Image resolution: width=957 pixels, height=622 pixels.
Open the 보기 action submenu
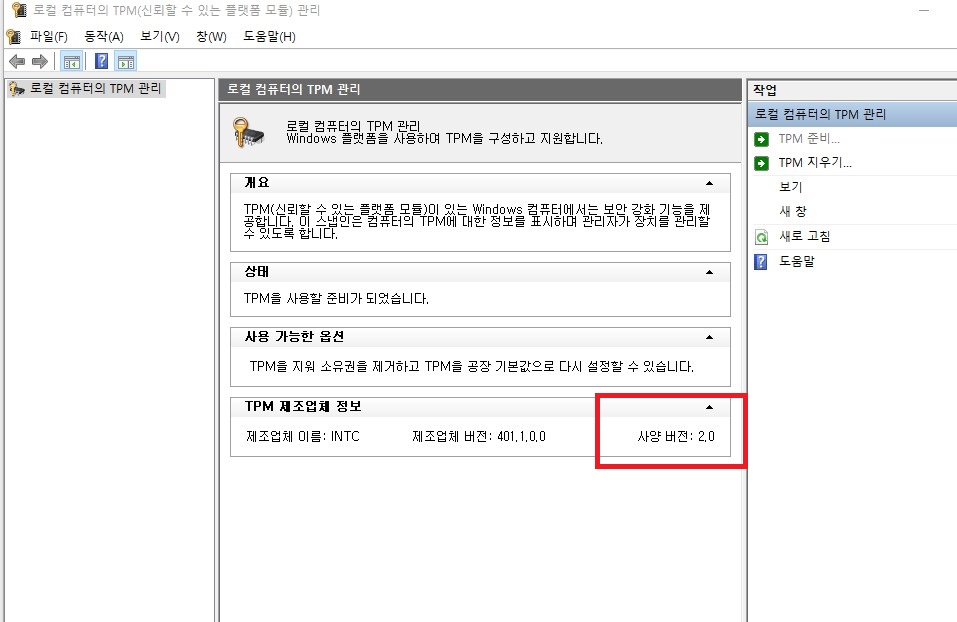tap(790, 187)
